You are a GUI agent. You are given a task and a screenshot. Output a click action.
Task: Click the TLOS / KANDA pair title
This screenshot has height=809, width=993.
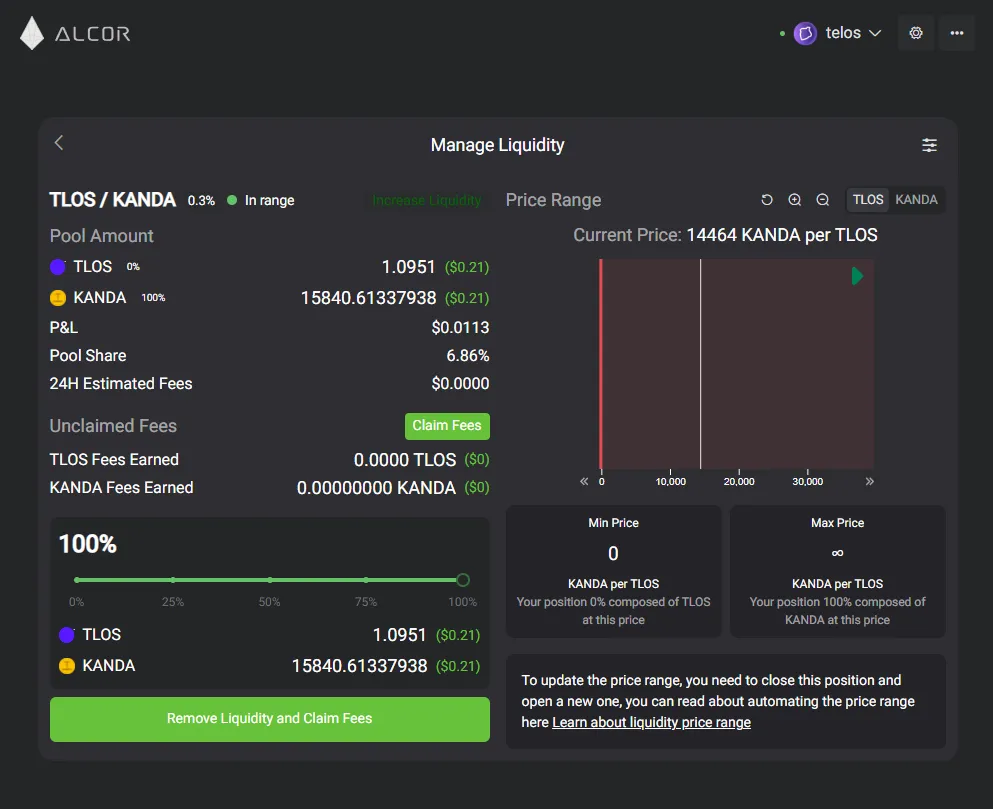pyautogui.click(x=113, y=200)
